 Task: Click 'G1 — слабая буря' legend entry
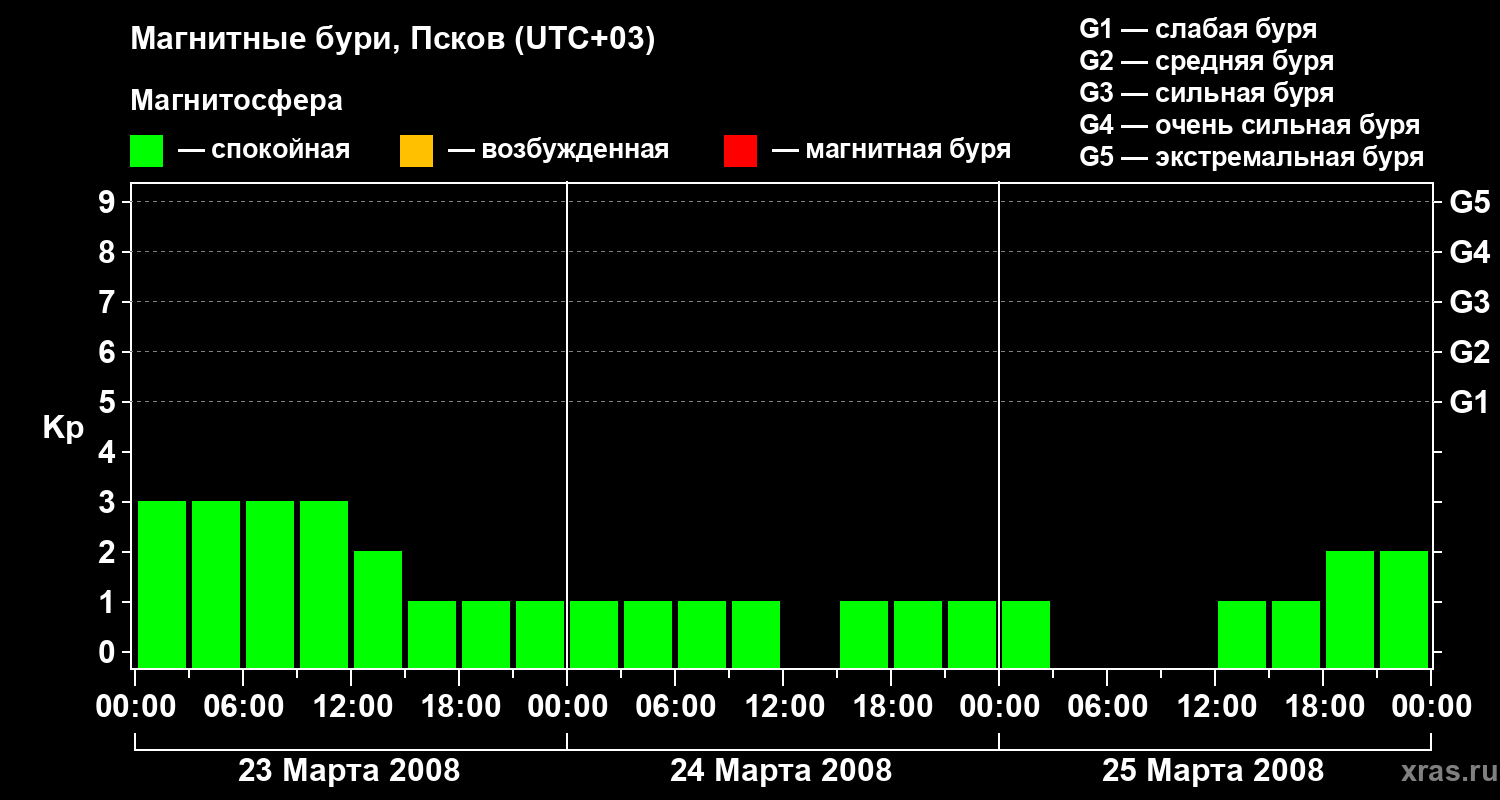(1197, 29)
